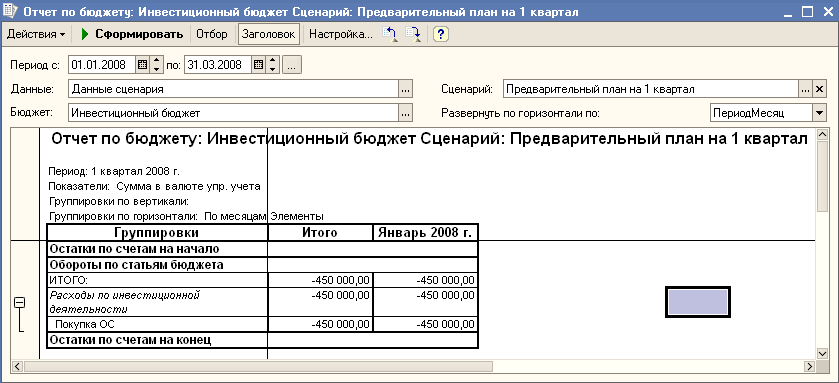Click the Бюджет field
This screenshot has height=383, width=839.
pos(234,112)
